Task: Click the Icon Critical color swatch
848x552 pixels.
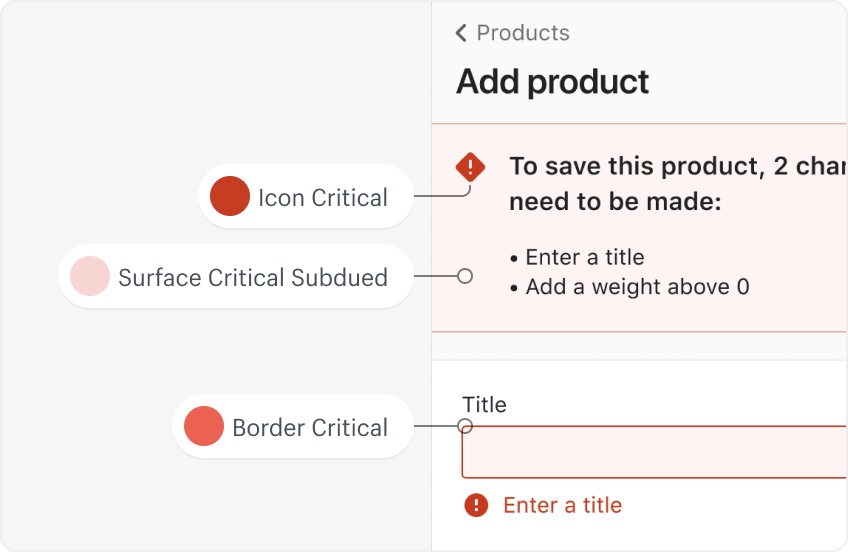Action: (x=230, y=197)
